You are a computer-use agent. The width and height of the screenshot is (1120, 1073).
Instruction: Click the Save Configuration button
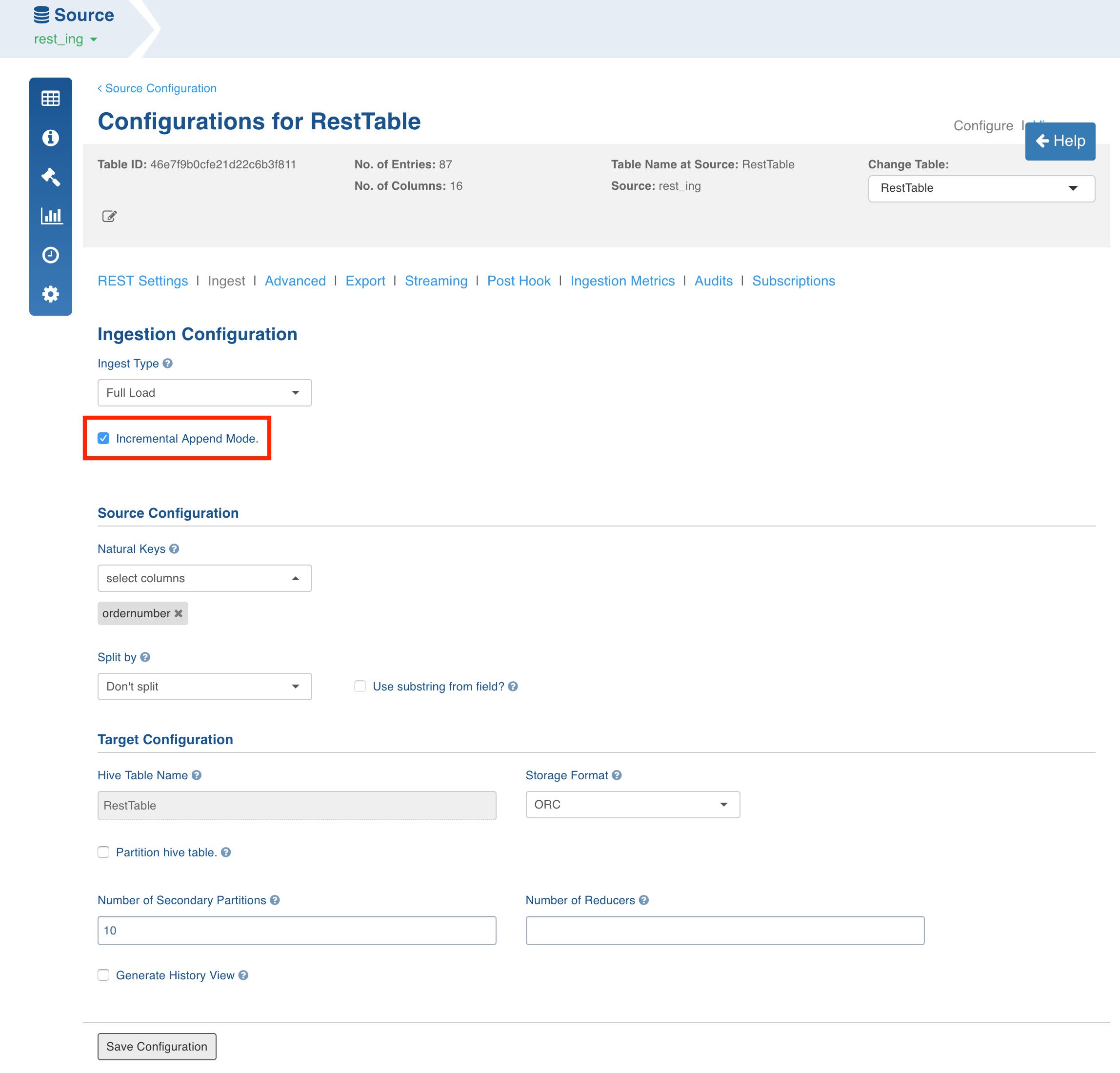point(157,1046)
